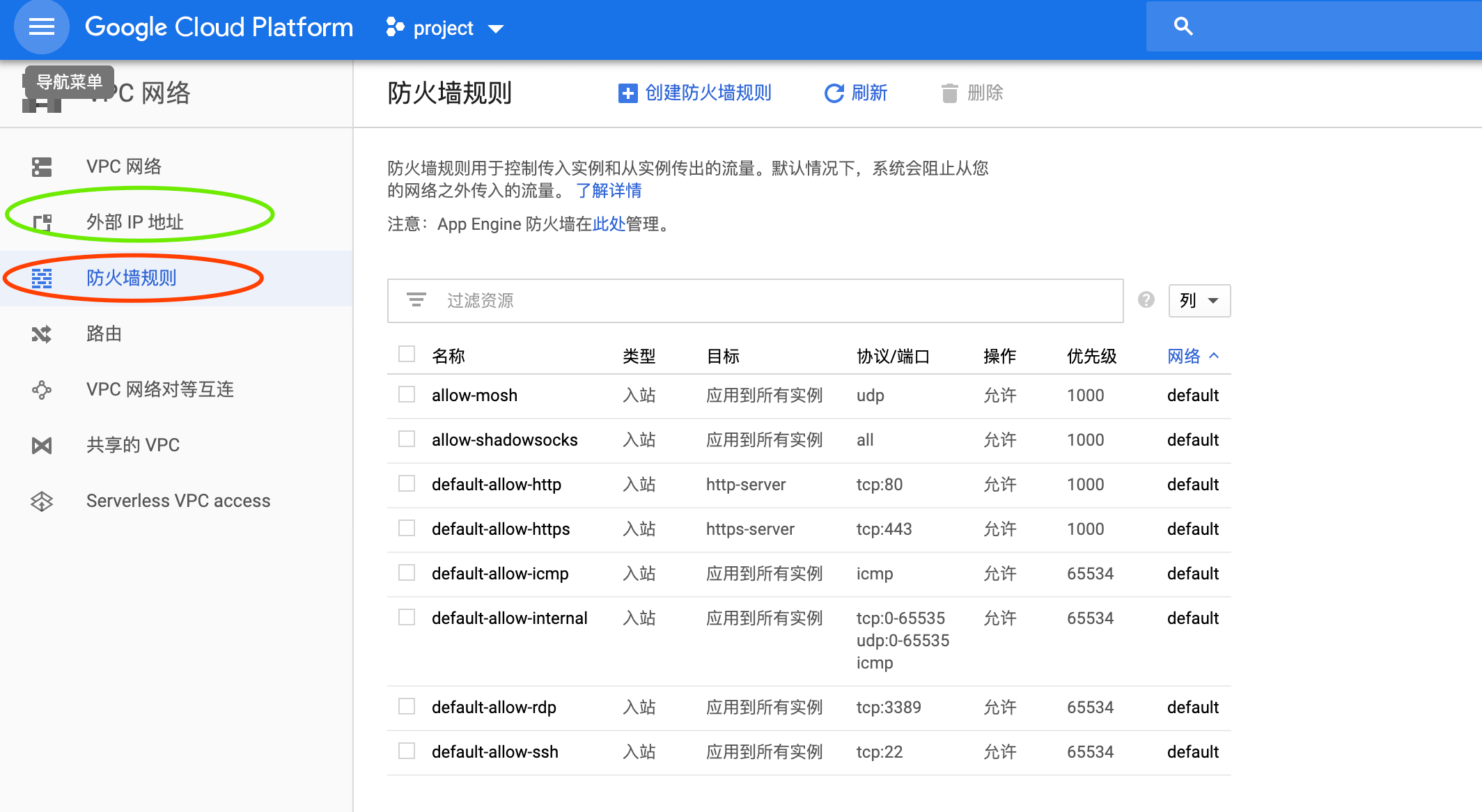Click 创建防火墙规则 button
Image resolution: width=1482 pixels, height=812 pixels.
tap(695, 93)
